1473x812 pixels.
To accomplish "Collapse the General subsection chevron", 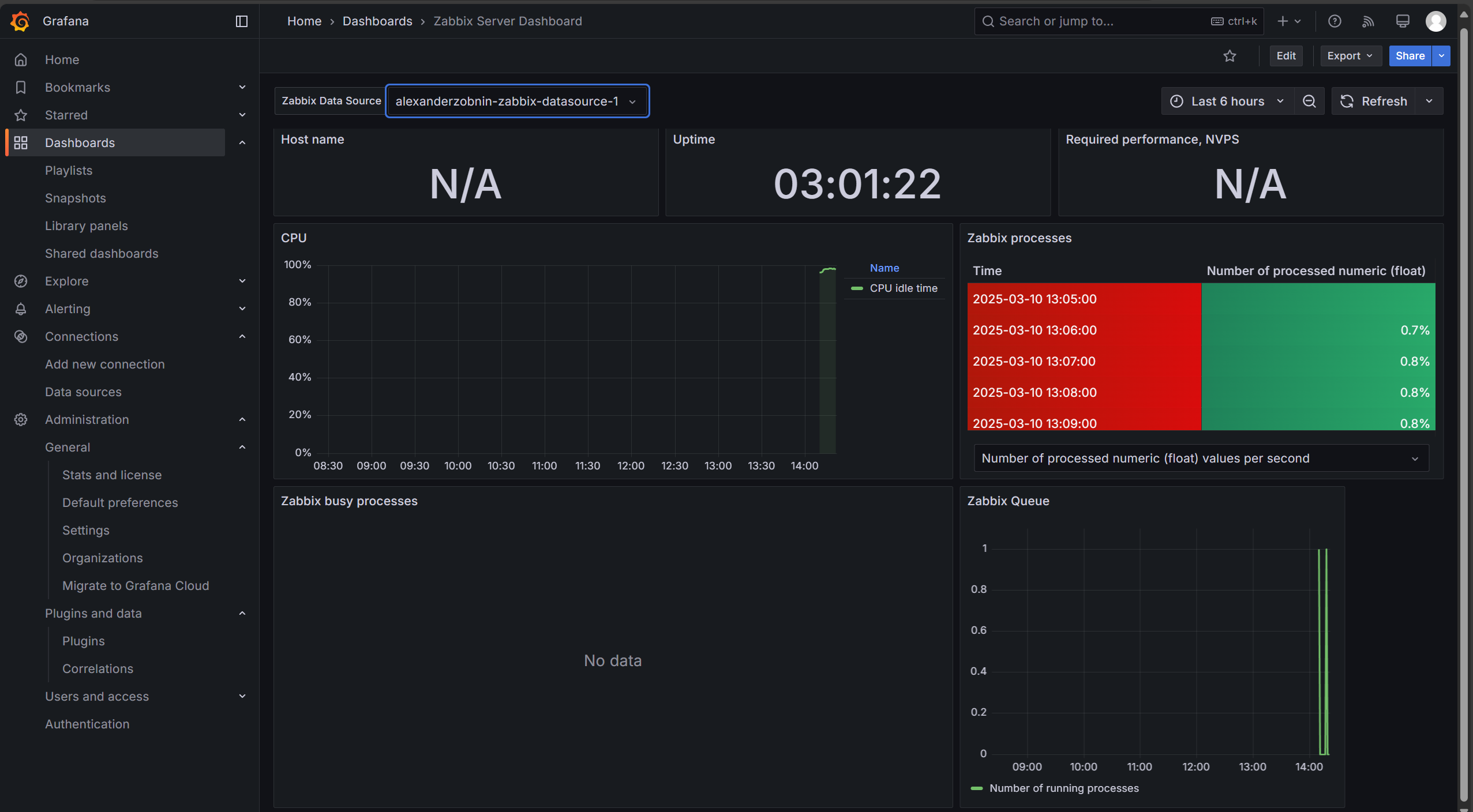I will 242,447.
